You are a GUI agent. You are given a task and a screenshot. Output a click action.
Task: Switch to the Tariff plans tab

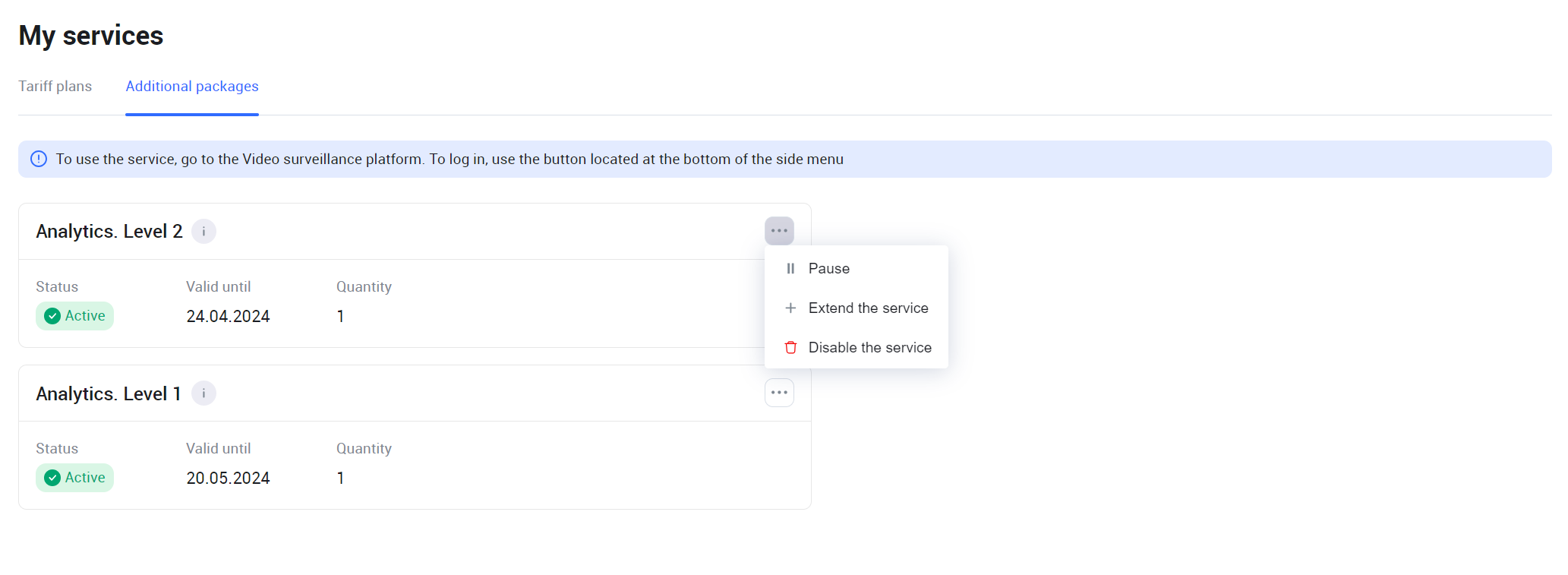(x=55, y=87)
